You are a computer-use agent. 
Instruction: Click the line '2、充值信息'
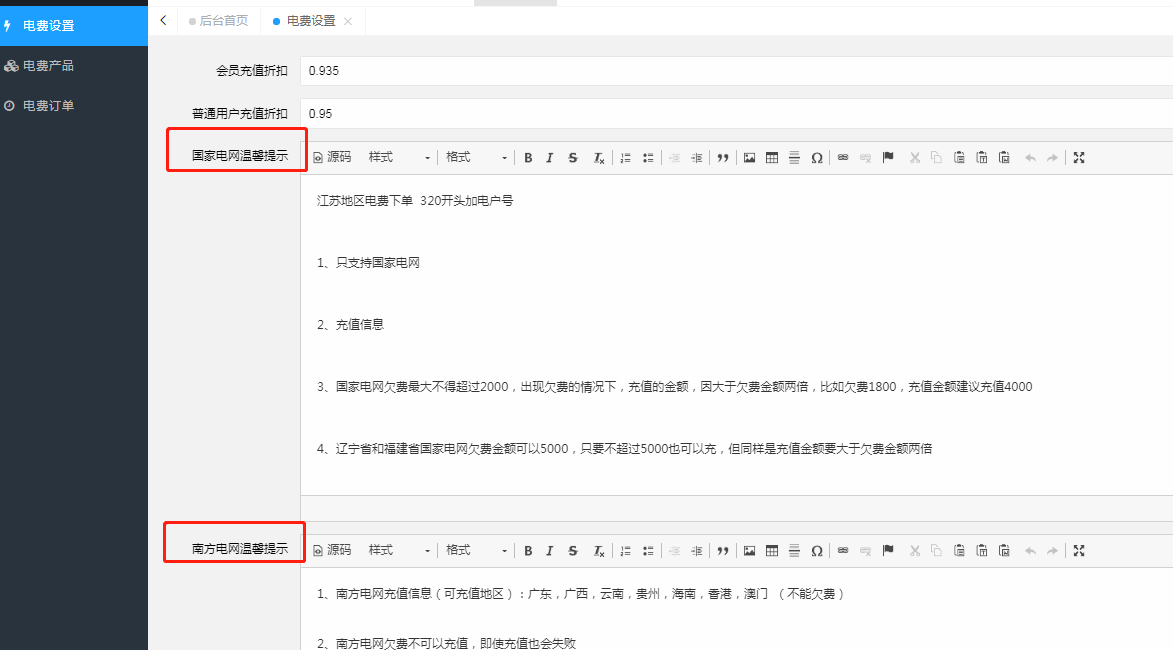click(x=350, y=325)
